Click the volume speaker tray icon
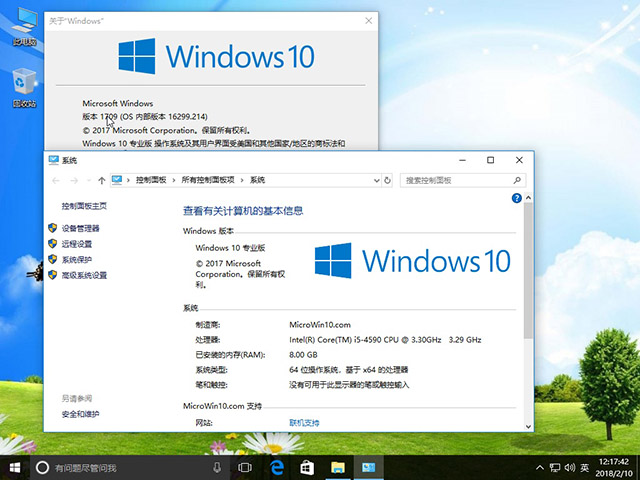Screen dimensions: 640x480 coord(570,468)
